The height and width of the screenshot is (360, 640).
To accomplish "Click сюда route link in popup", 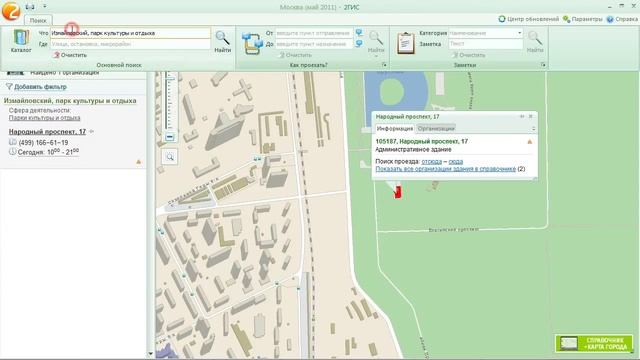I will (x=456, y=162).
